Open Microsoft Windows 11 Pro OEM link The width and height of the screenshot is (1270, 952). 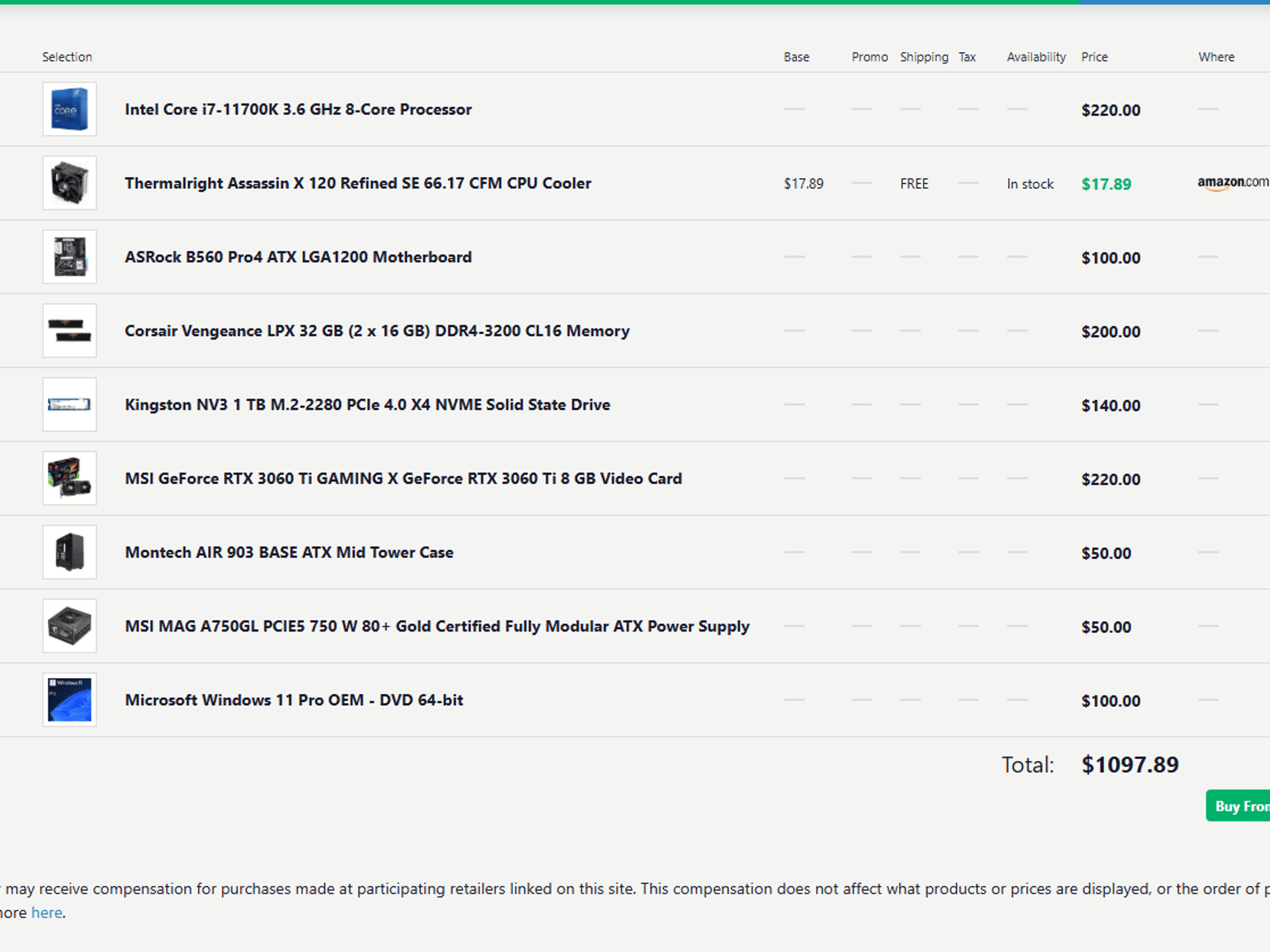pos(294,700)
